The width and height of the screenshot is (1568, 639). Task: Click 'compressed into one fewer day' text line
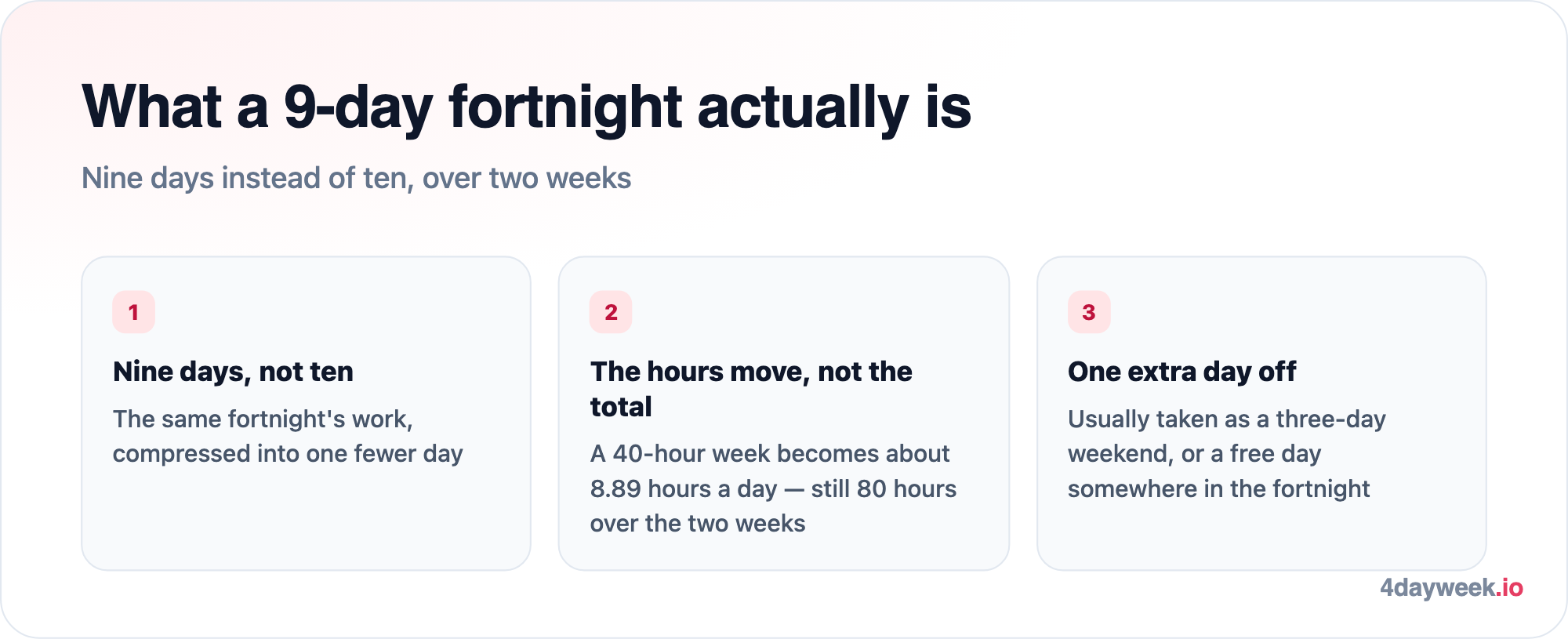tap(288, 455)
